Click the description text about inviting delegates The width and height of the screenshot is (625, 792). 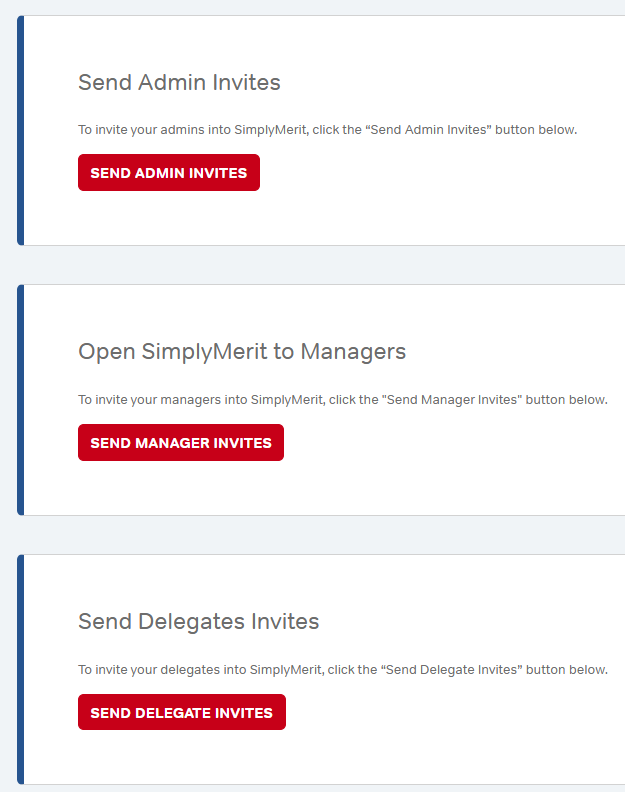point(342,670)
